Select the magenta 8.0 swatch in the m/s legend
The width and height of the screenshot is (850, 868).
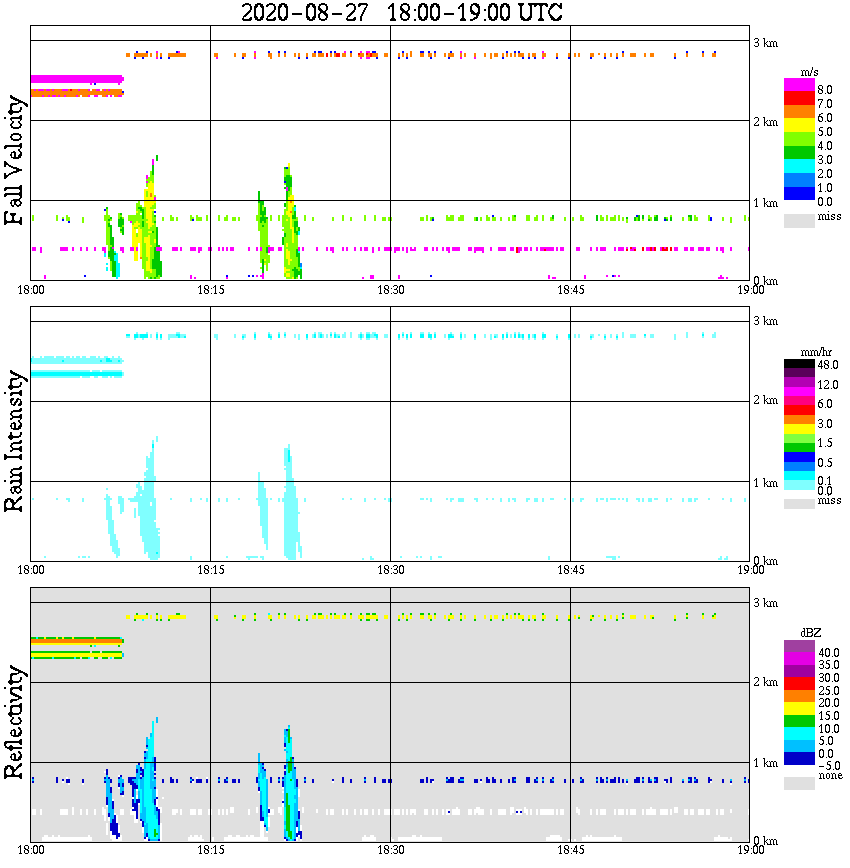point(799,85)
